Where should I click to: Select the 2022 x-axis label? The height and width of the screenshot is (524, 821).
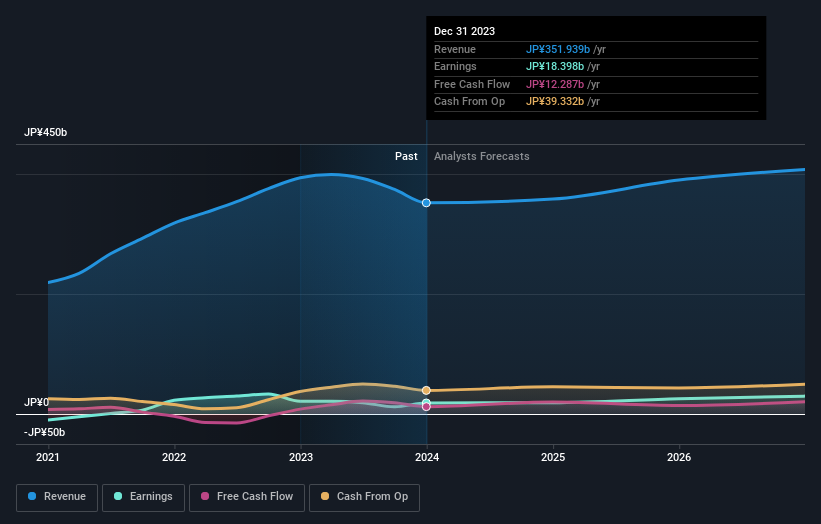point(174,458)
